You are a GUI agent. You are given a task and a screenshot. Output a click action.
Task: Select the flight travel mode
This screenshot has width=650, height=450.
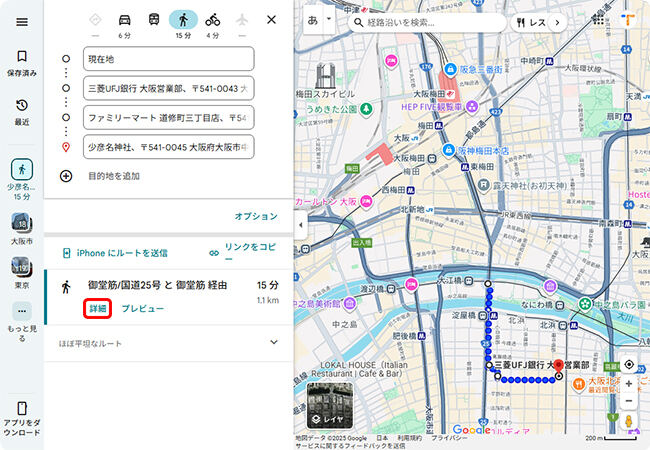242,20
